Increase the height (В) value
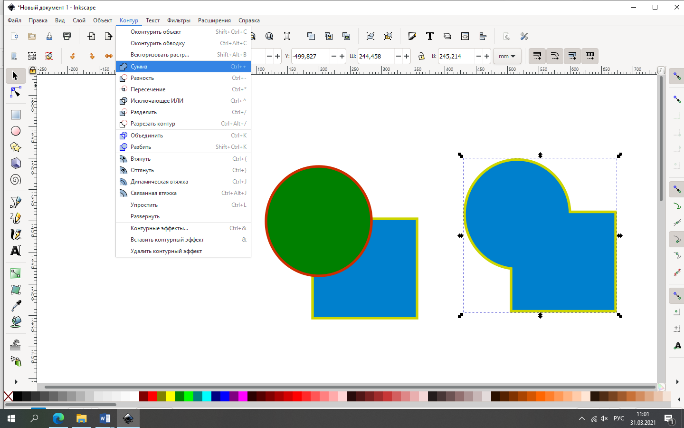This screenshot has height=428, width=684. pyautogui.click(x=487, y=56)
